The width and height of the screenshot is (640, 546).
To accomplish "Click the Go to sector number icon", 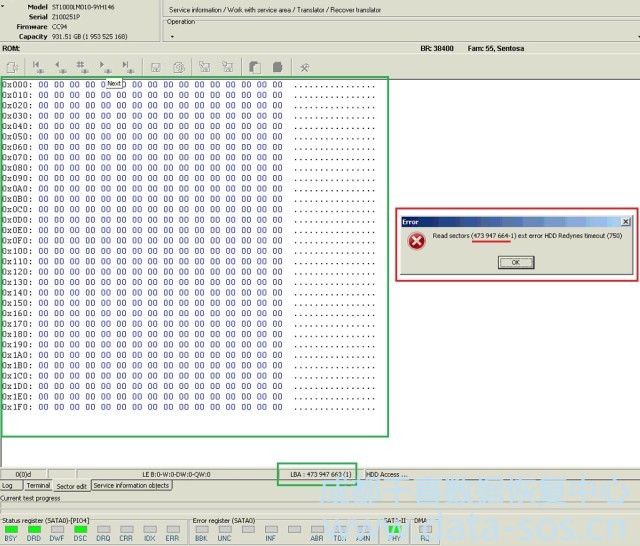I will 83,67.
